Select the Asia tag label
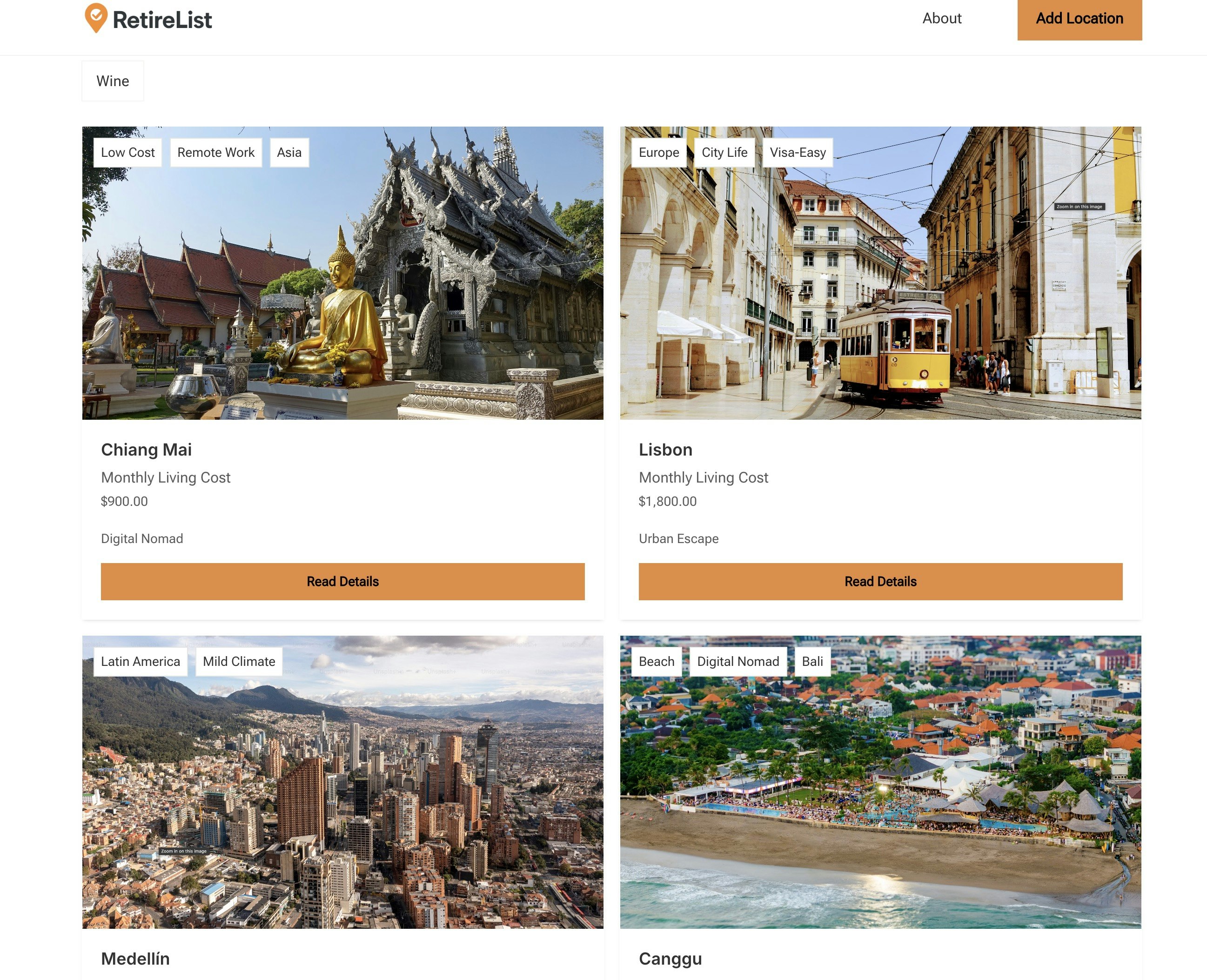 289,153
